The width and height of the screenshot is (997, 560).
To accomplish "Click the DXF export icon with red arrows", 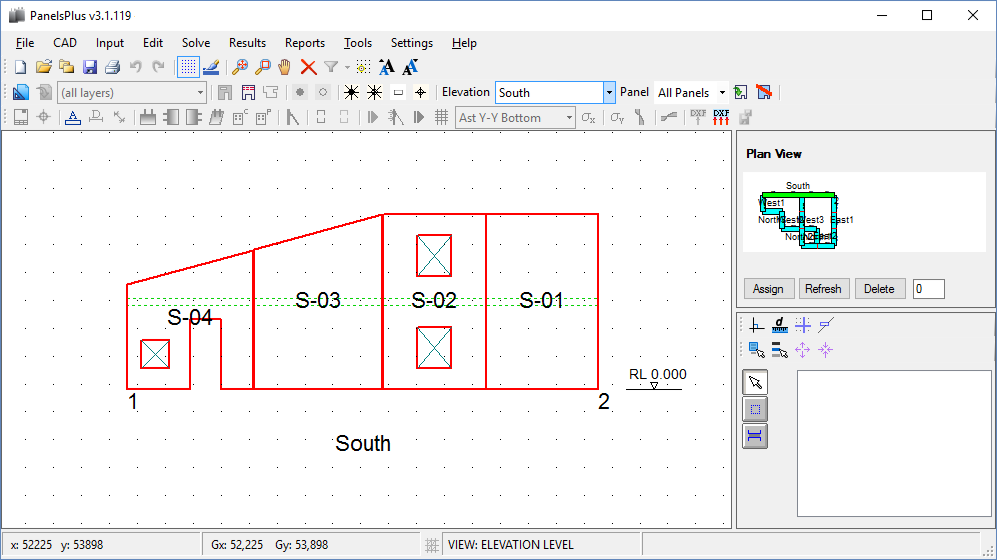I will pos(721,117).
